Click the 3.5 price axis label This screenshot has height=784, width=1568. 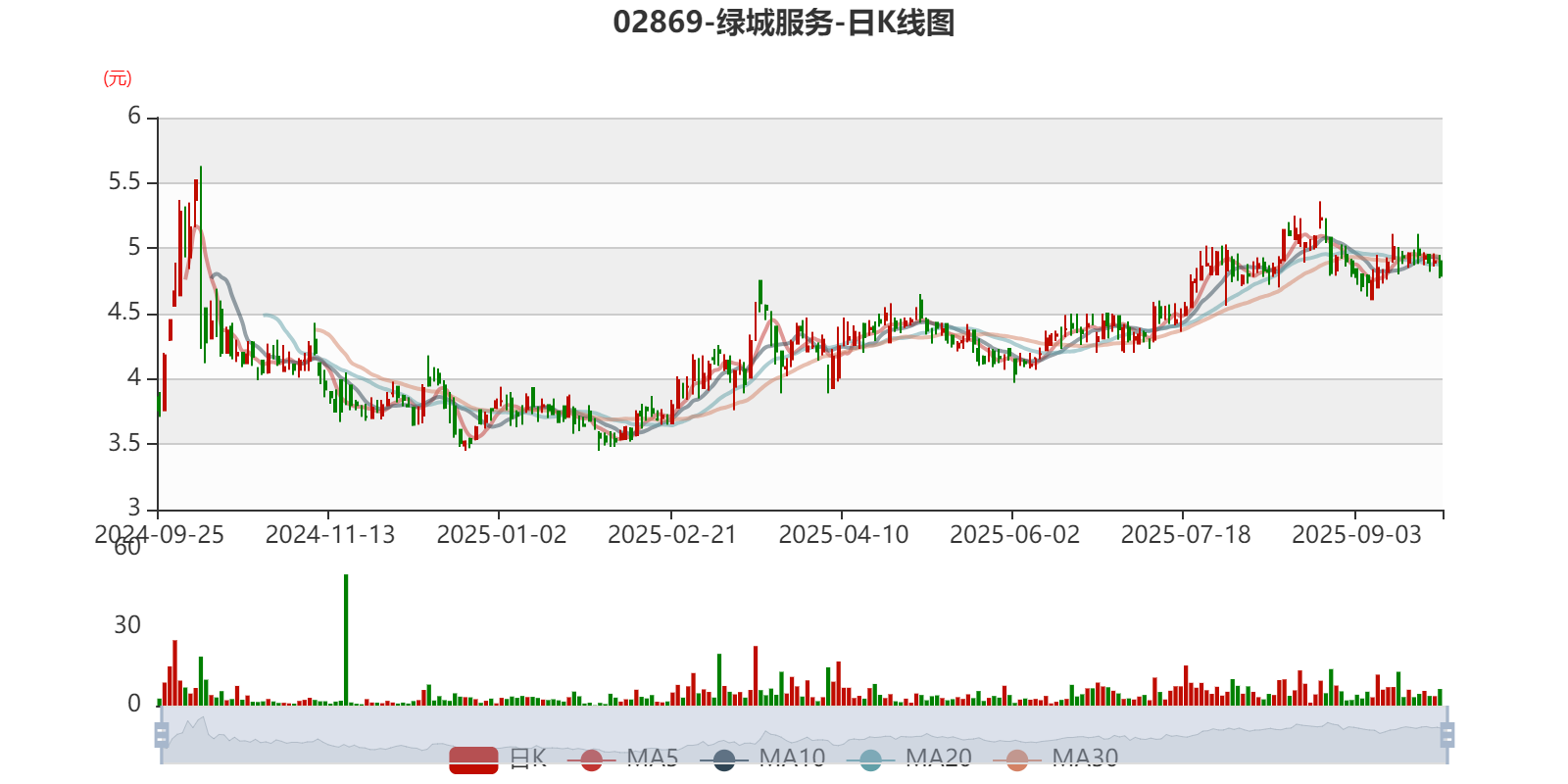[x=124, y=443]
